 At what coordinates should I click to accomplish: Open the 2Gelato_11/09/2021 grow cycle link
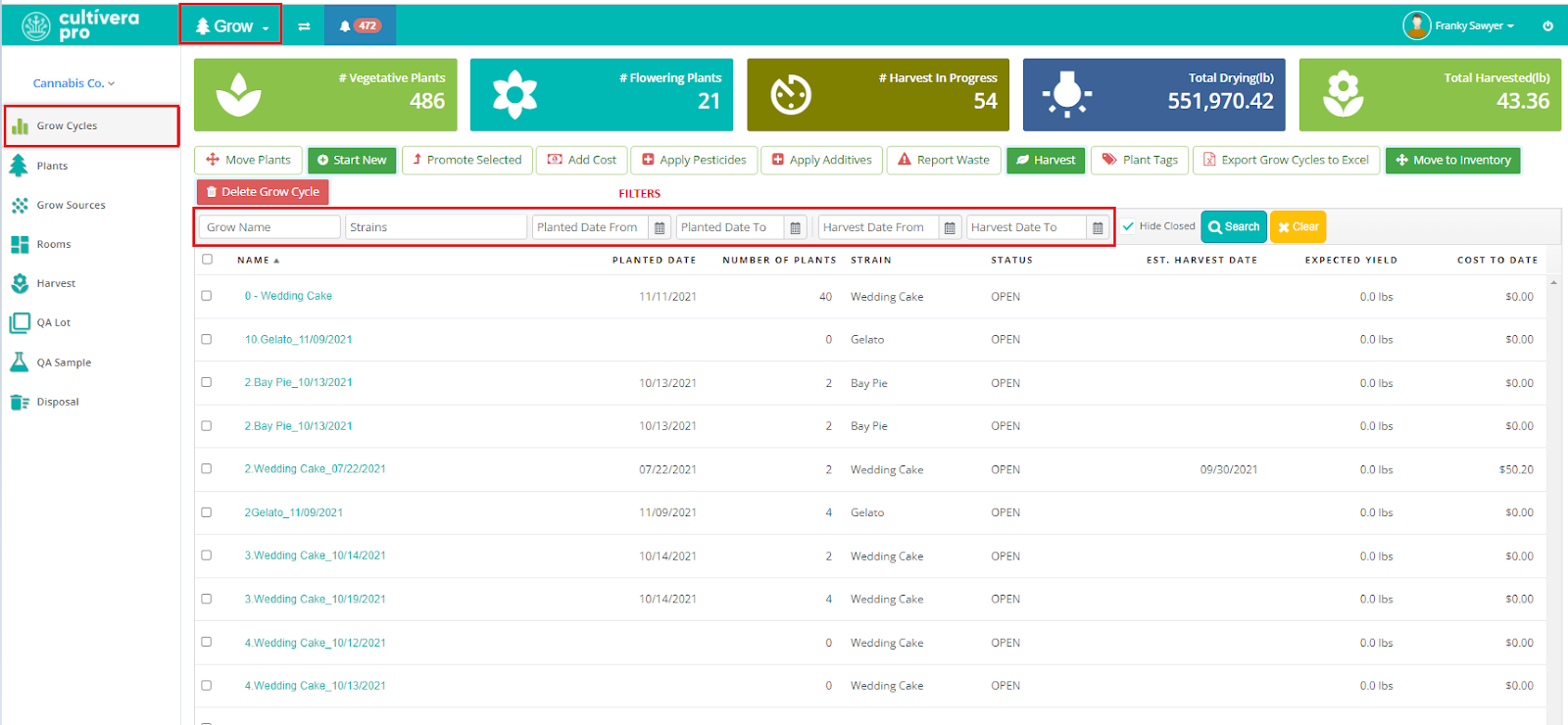tap(294, 512)
